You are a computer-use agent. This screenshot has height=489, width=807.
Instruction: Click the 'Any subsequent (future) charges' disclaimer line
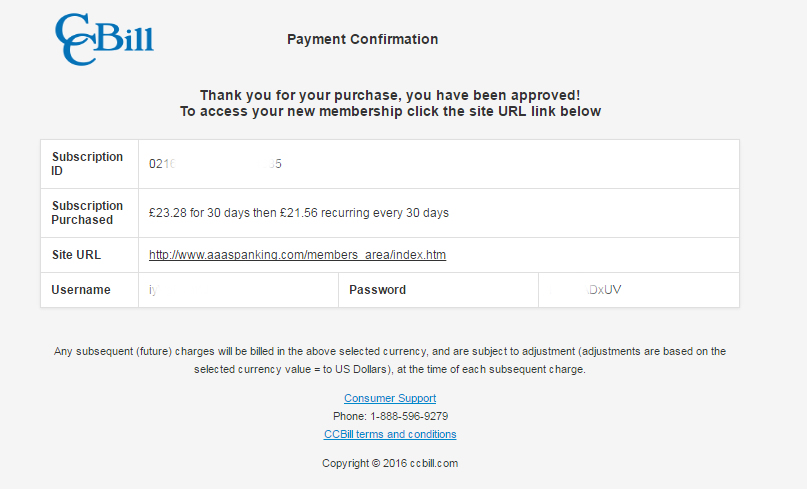click(x=390, y=351)
